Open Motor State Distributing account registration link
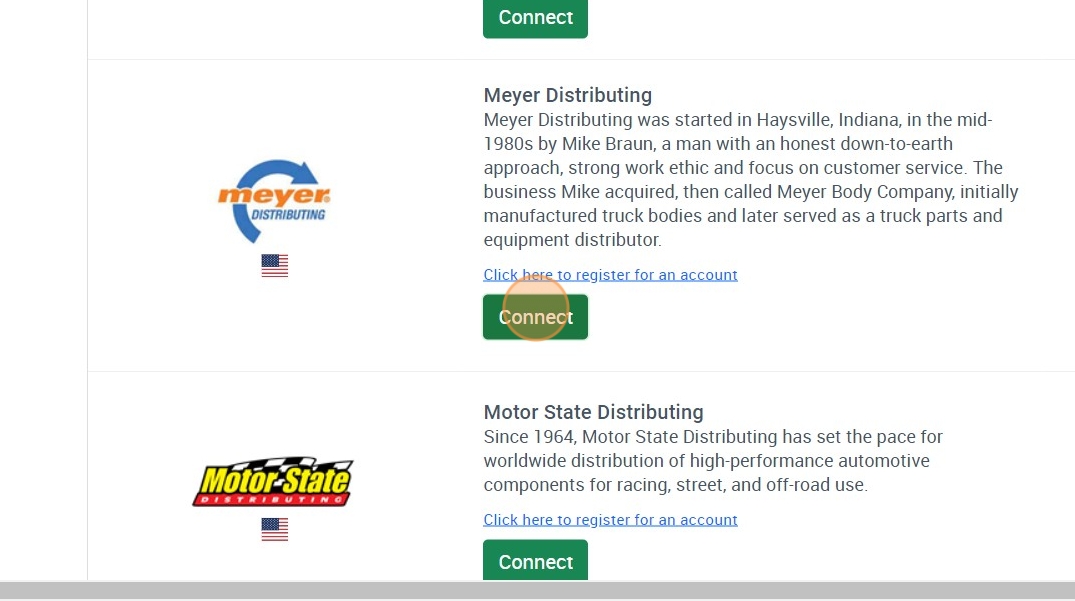Screen dimensions: 1075x601 (x=610, y=519)
